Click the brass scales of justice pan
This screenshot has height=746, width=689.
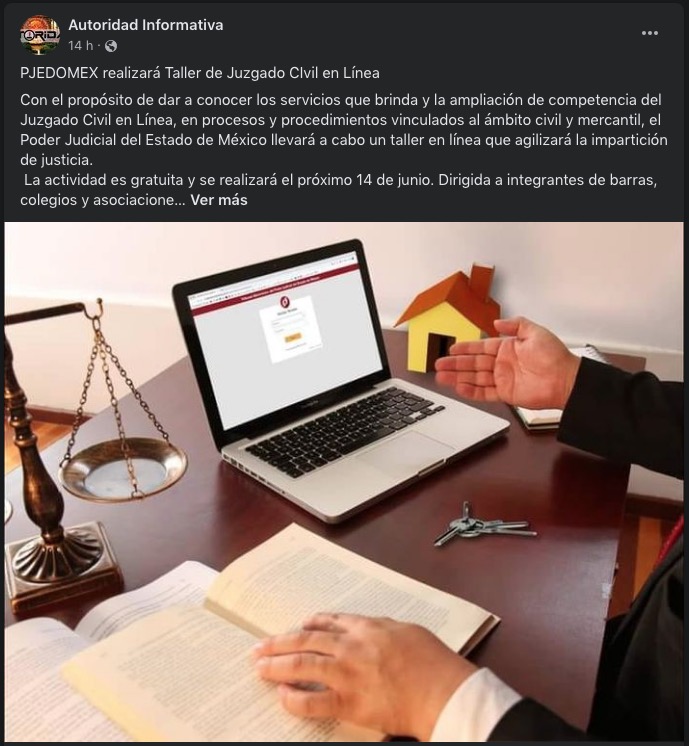(124, 469)
